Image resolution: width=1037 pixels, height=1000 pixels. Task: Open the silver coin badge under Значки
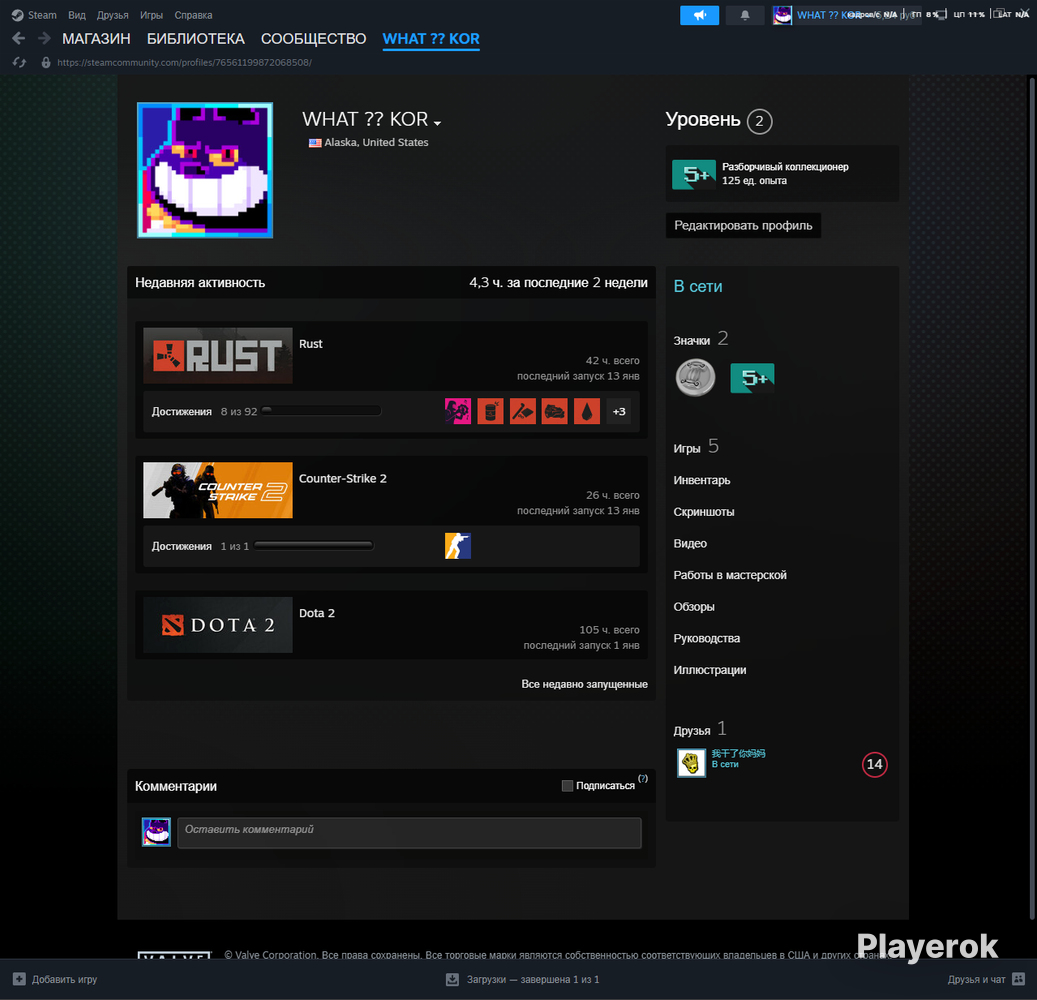click(x=695, y=378)
